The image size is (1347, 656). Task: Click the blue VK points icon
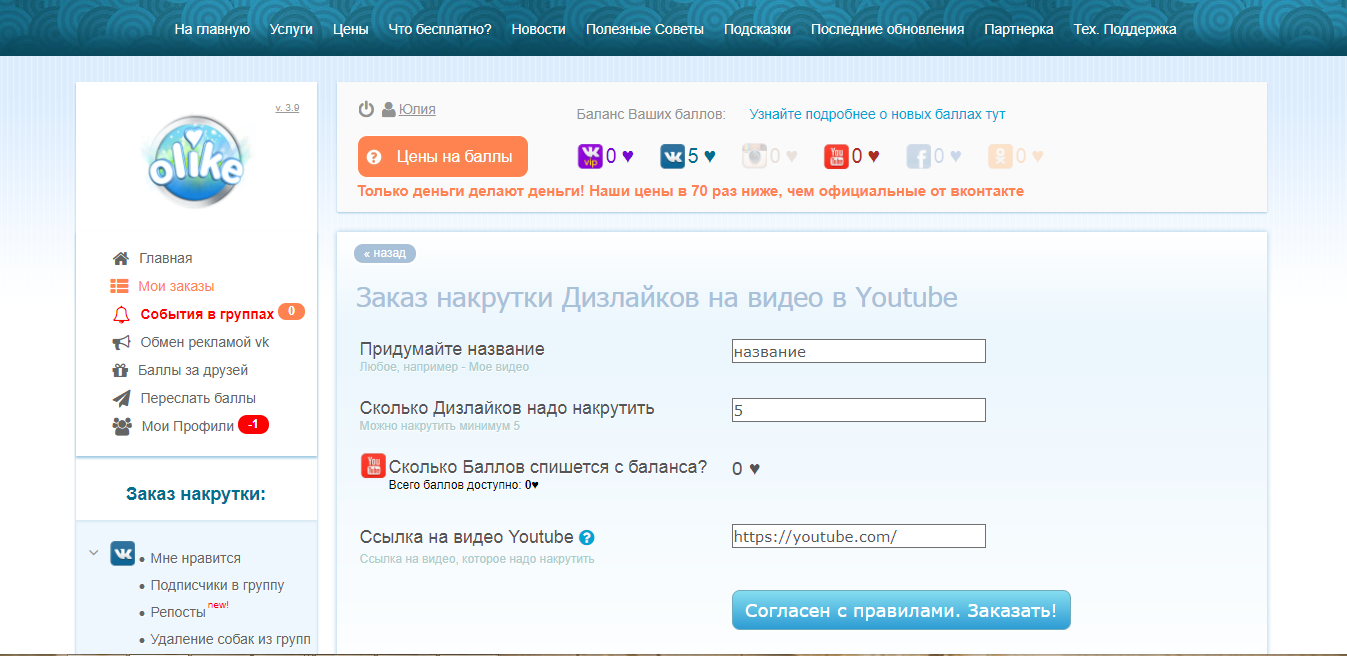[672, 156]
